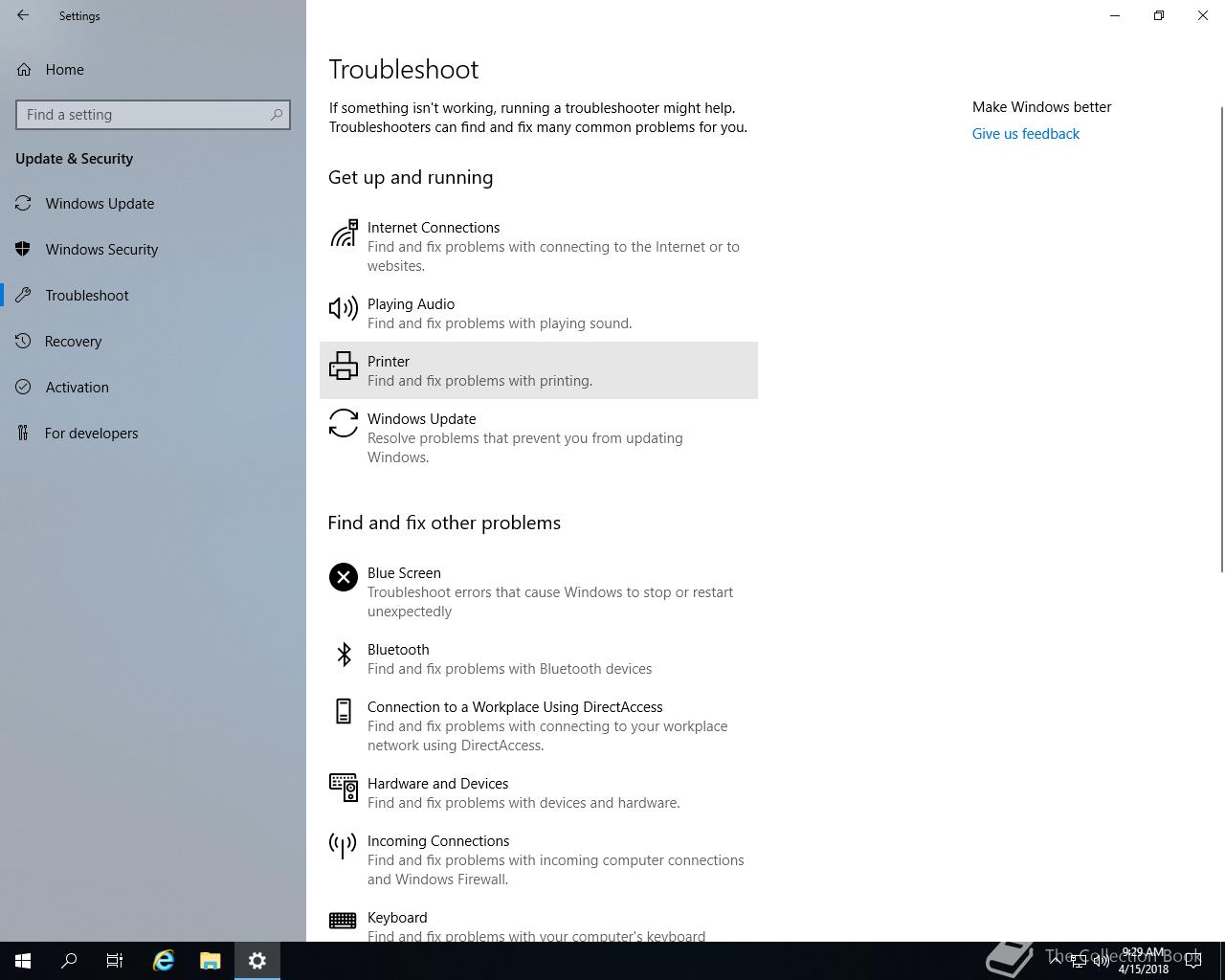
Task: Click the Bluetooth symbol icon
Action: point(344,654)
